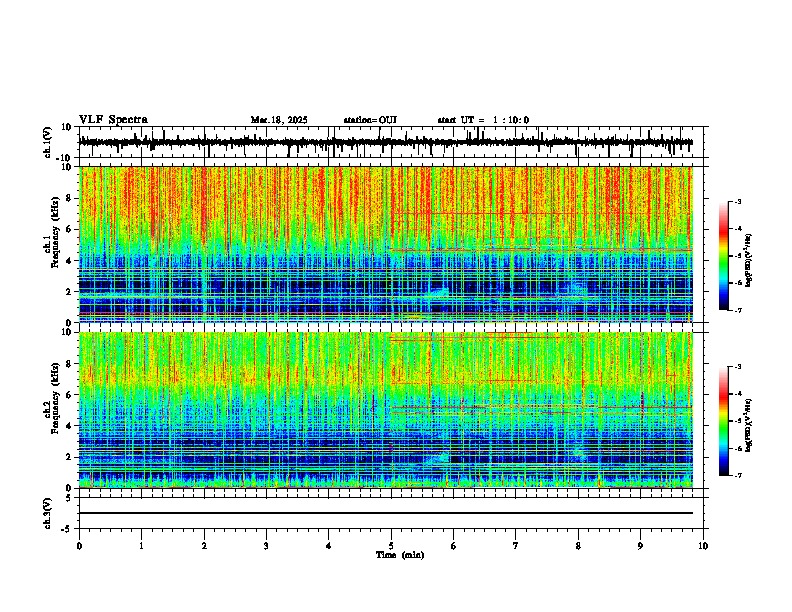Click the ch.1 spectrogram color bar
792x612 pixels.
click(724, 256)
